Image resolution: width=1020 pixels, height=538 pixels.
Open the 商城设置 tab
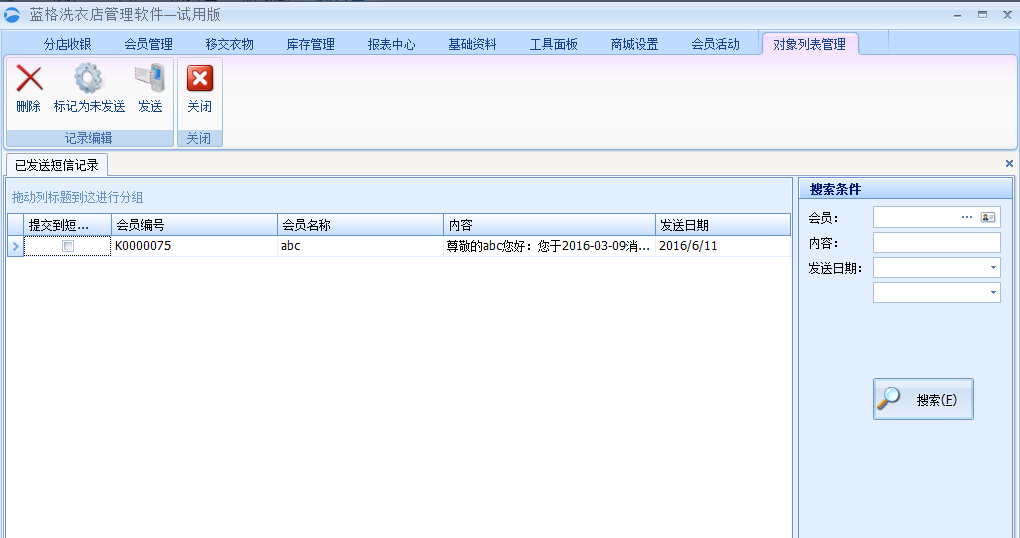[634, 44]
